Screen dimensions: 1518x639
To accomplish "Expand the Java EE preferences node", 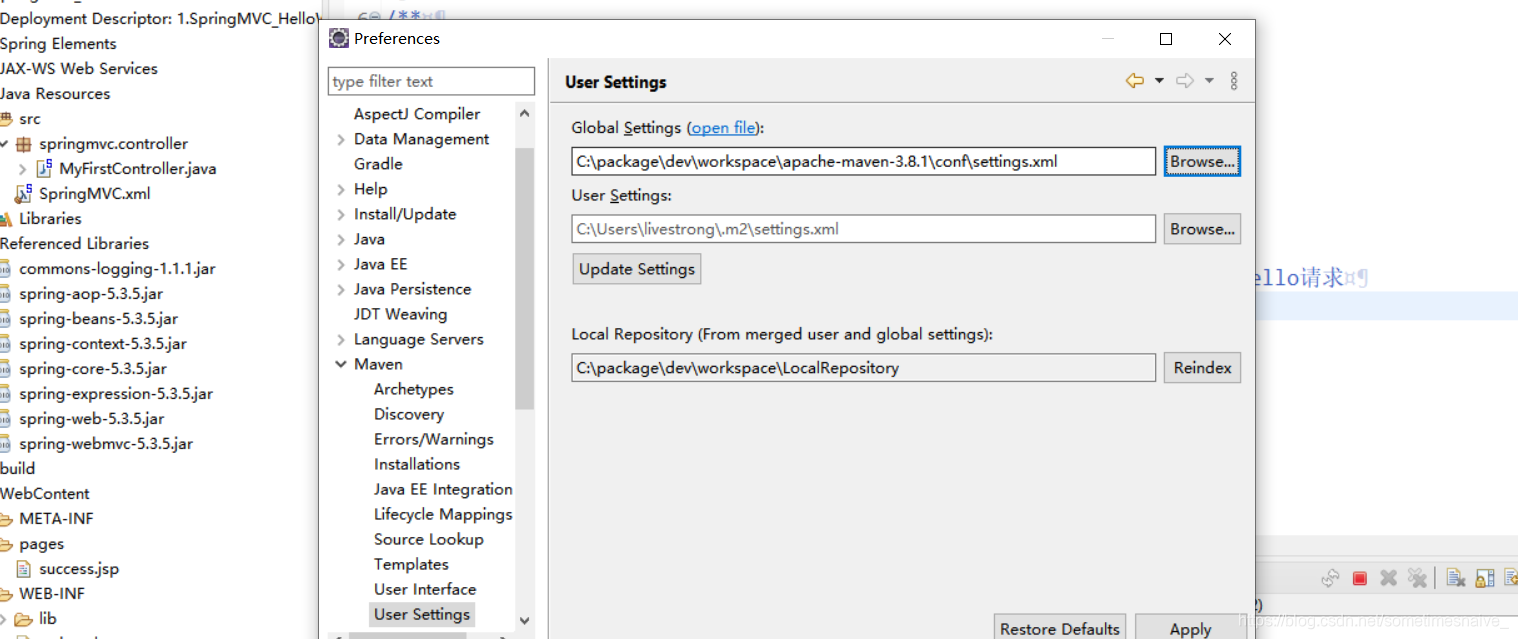I will coord(341,264).
